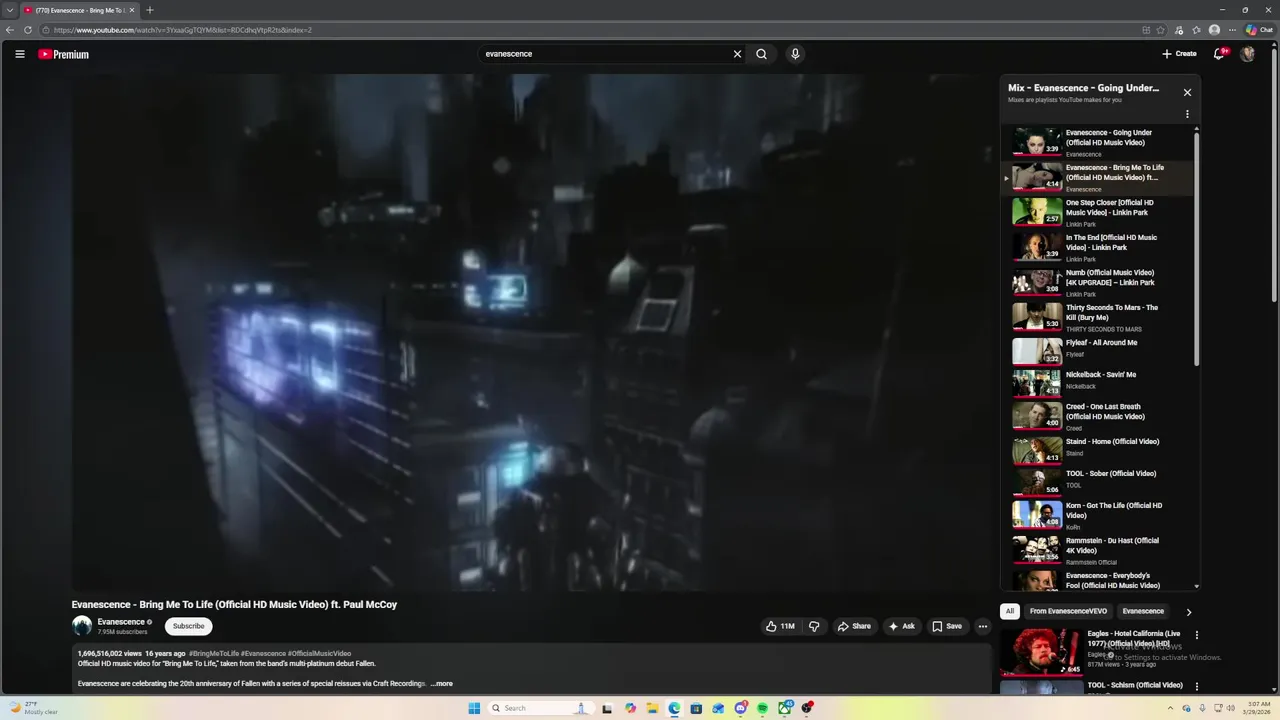Show more filter chips with right arrow
Image resolution: width=1280 pixels, height=720 pixels.
pos(1189,611)
